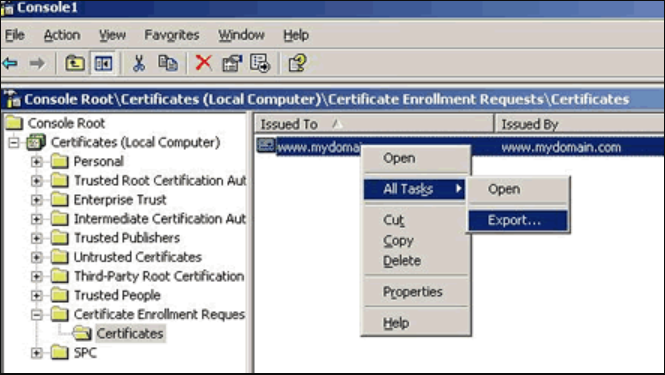
Task: Click the www.mydomai Issued To row text
Action: point(319,147)
